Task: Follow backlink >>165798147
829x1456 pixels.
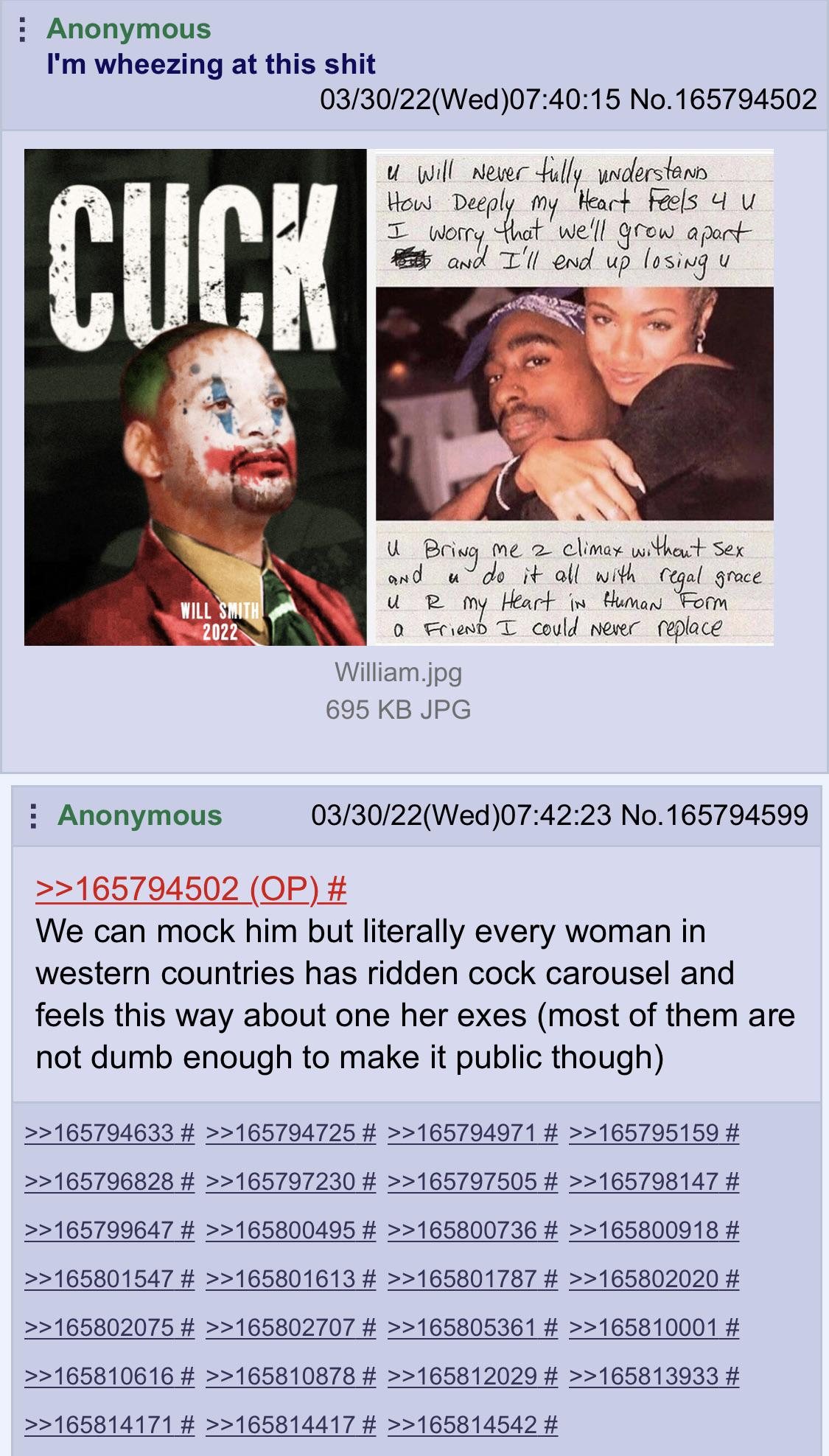Action: tap(654, 1180)
